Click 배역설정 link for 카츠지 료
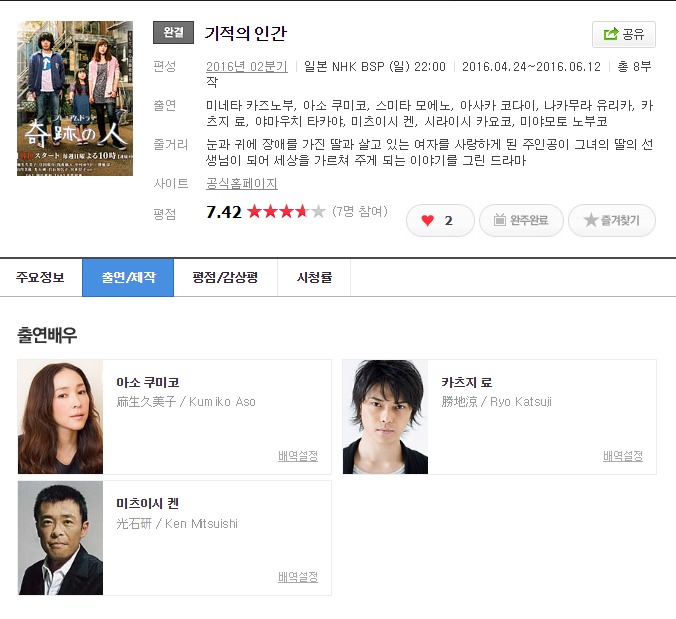The image size is (676, 619). tap(623, 456)
